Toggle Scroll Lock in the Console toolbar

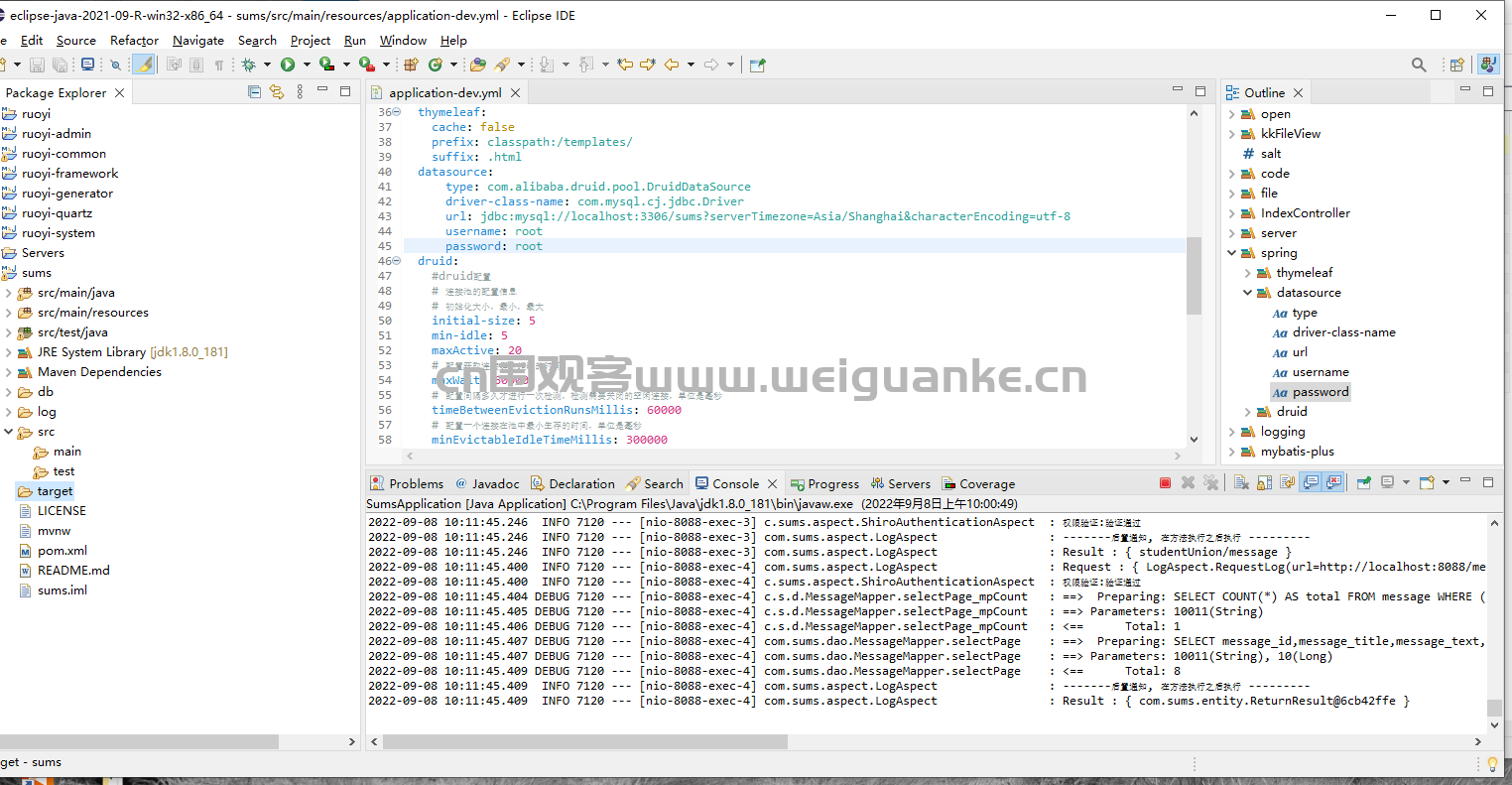tap(1264, 482)
